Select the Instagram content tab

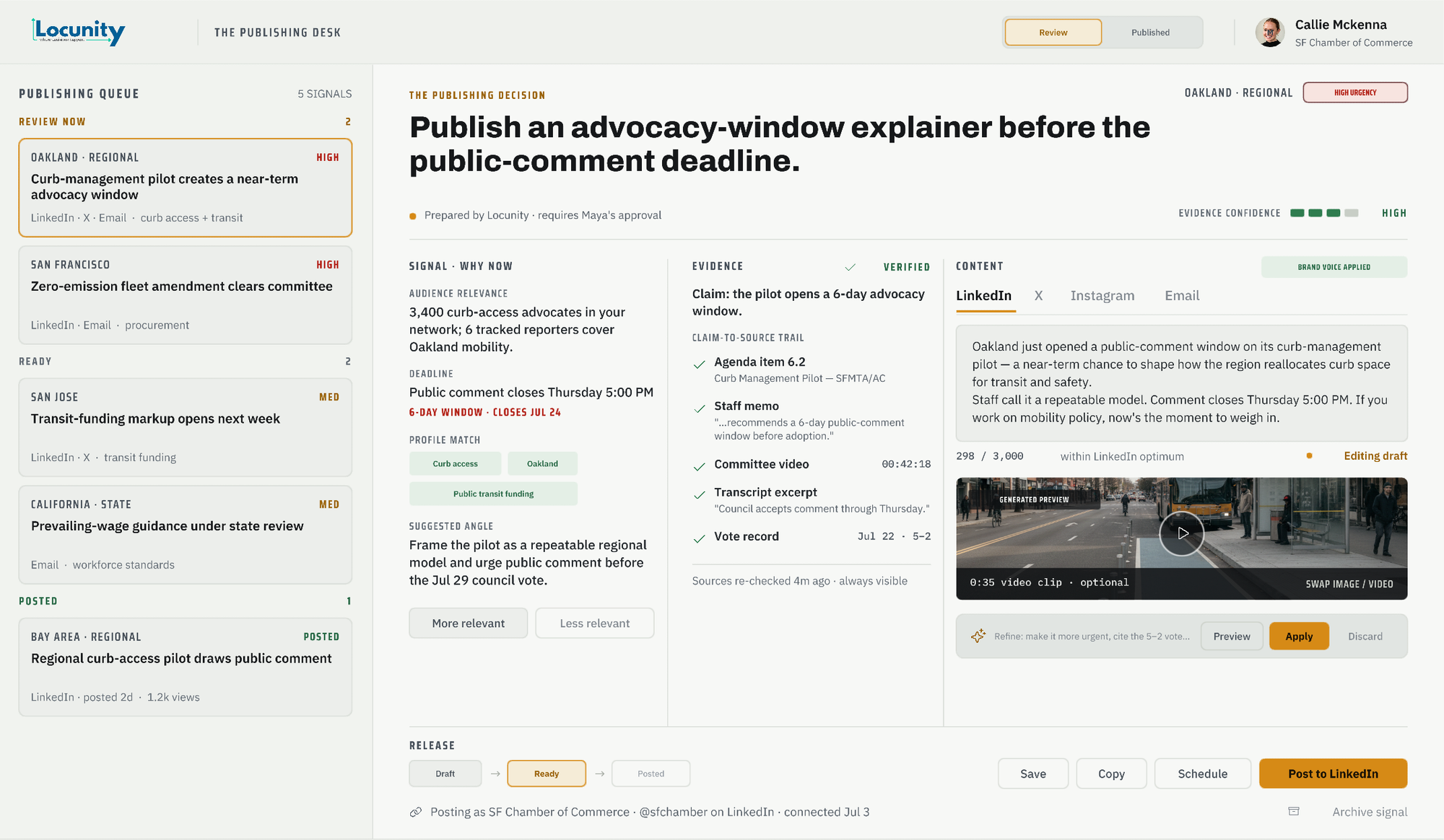click(1102, 296)
